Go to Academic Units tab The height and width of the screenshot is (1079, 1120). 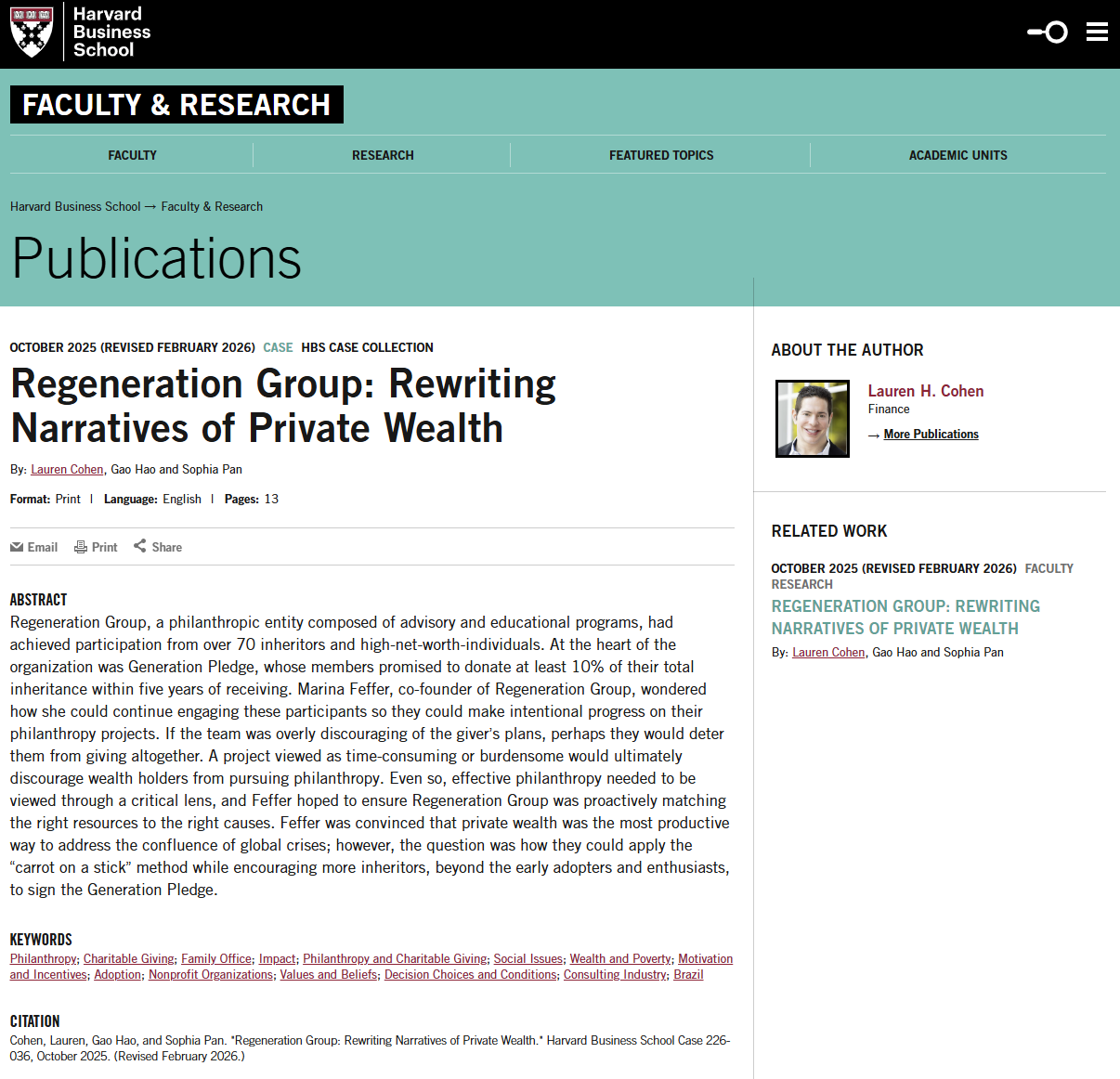pyautogui.click(x=957, y=155)
